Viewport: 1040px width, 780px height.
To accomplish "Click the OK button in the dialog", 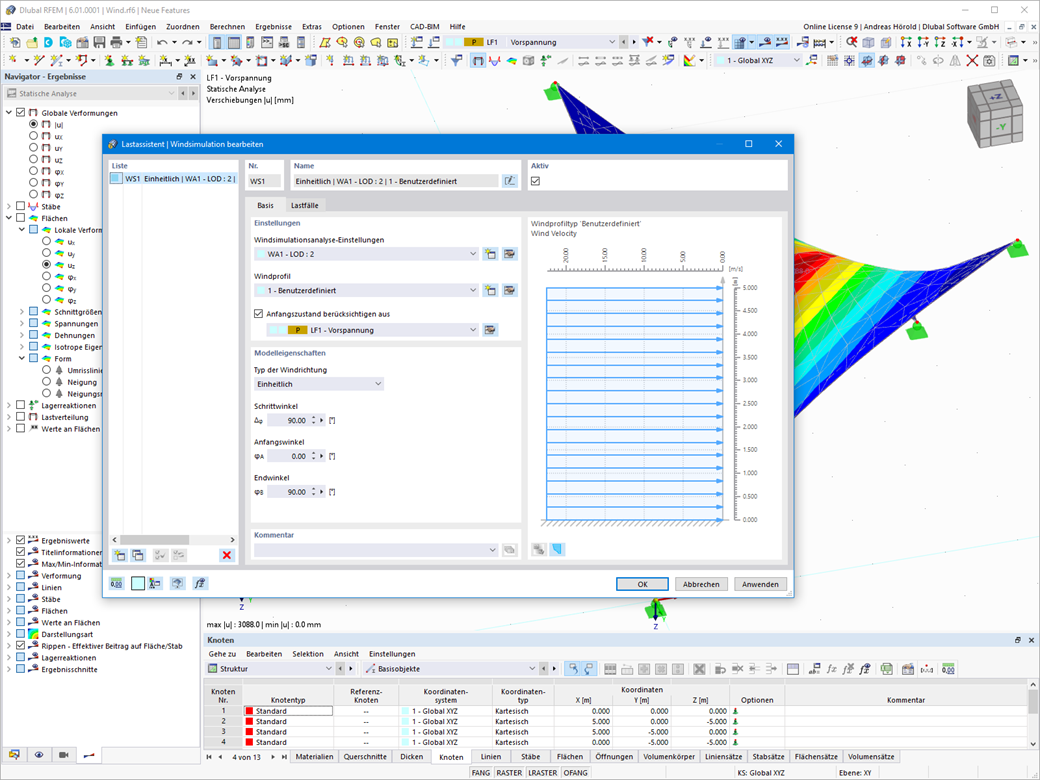I will (641, 583).
